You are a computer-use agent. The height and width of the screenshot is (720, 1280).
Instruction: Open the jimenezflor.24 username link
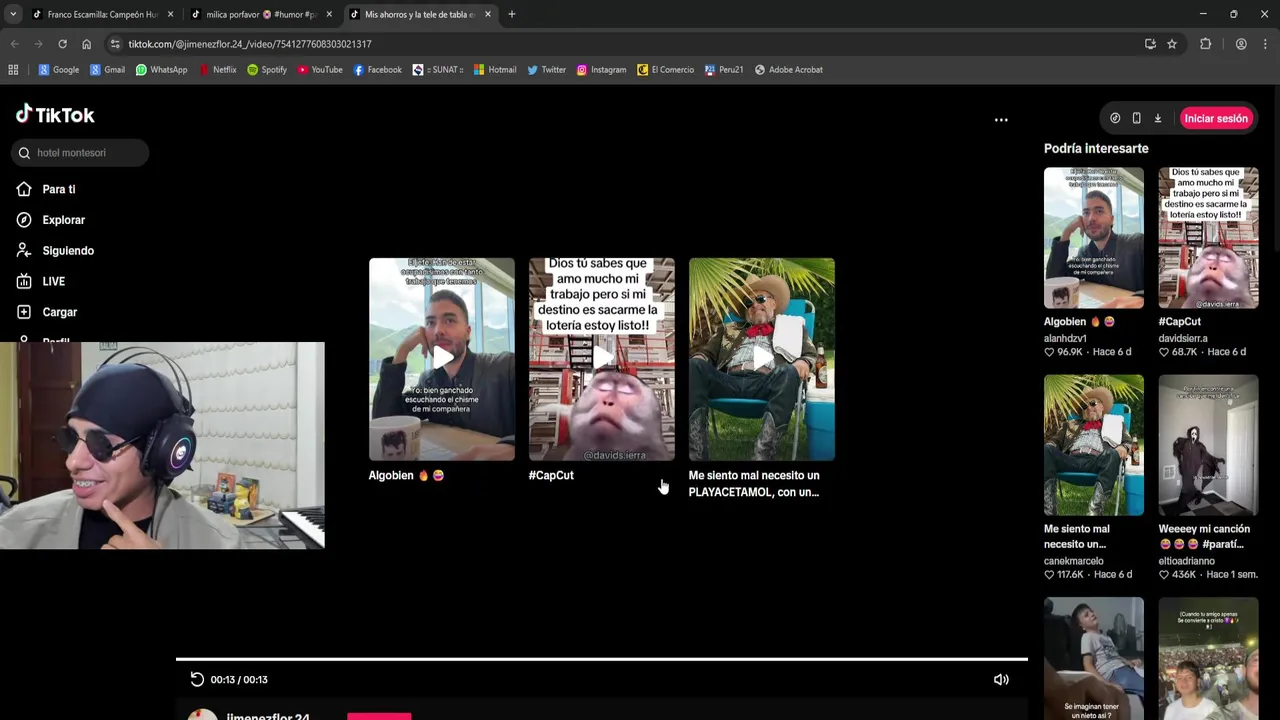point(268,716)
